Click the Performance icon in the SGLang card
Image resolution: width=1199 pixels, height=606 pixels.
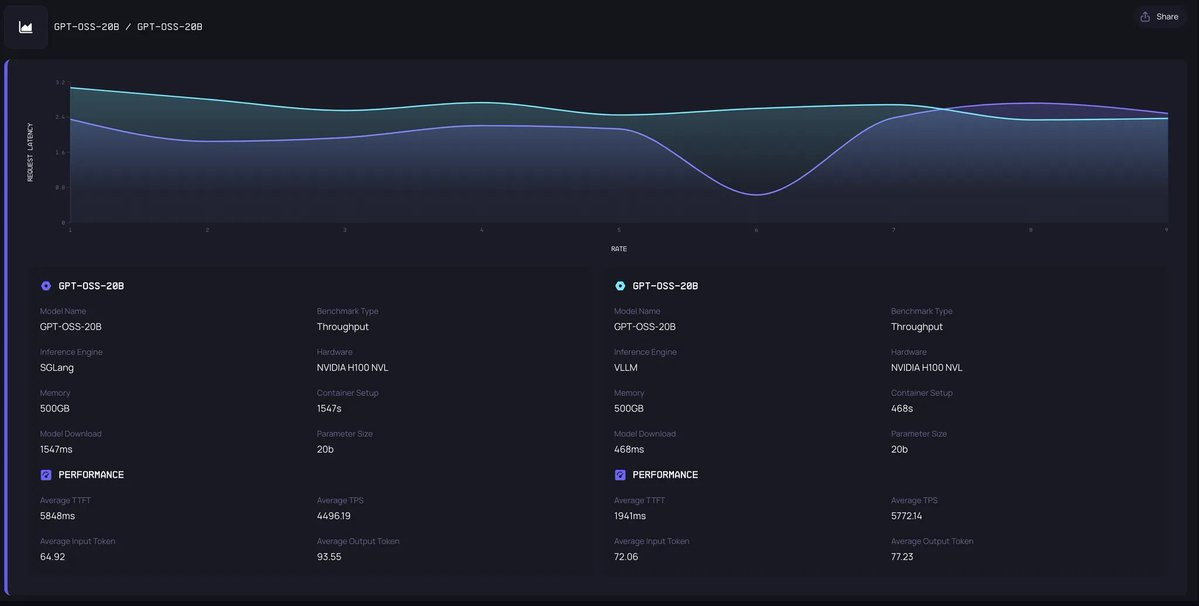[x=46, y=475]
